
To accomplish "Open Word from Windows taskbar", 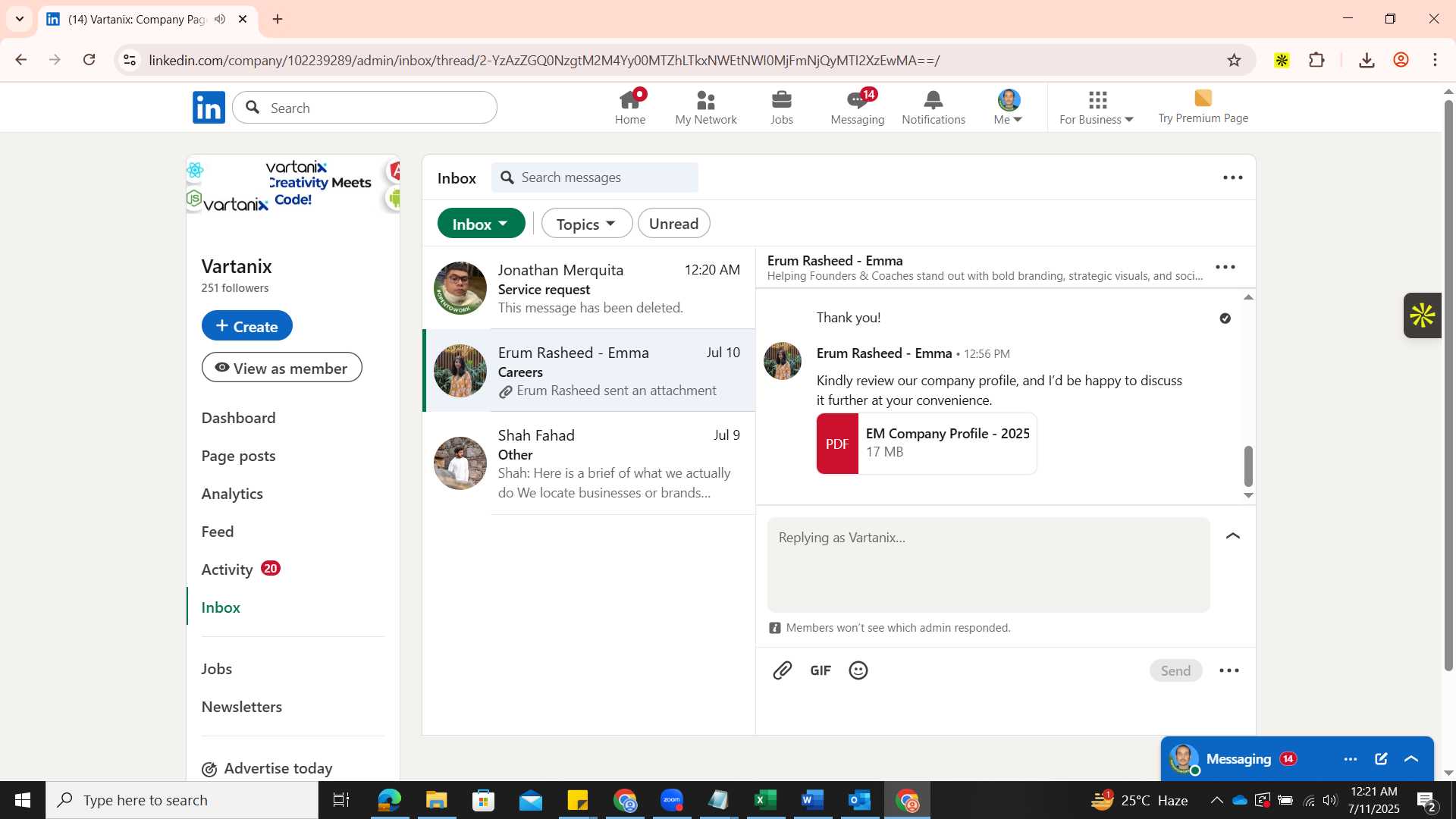I will click(x=812, y=800).
